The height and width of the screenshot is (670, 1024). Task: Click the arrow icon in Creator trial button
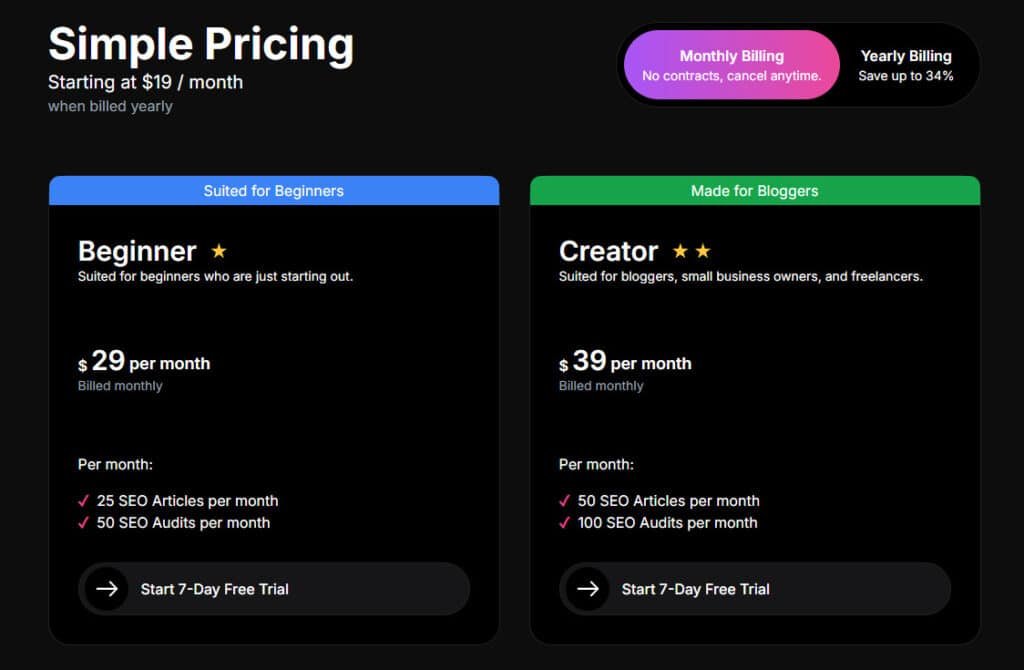click(587, 589)
